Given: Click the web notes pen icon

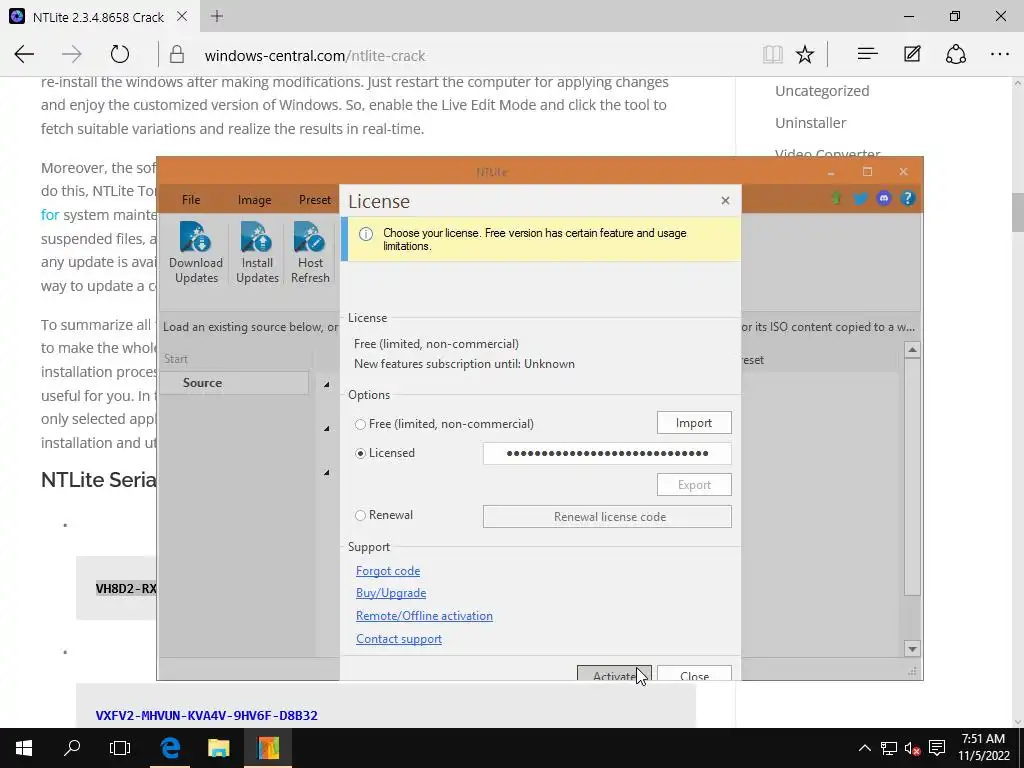Looking at the screenshot, I should (x=912, y=54).
